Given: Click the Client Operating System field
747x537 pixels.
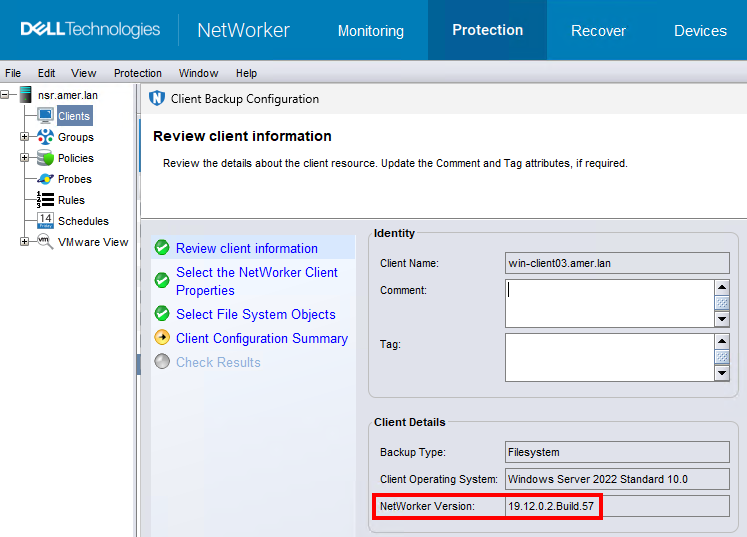Looking at the screenshot, I should (x=617, y=479).
